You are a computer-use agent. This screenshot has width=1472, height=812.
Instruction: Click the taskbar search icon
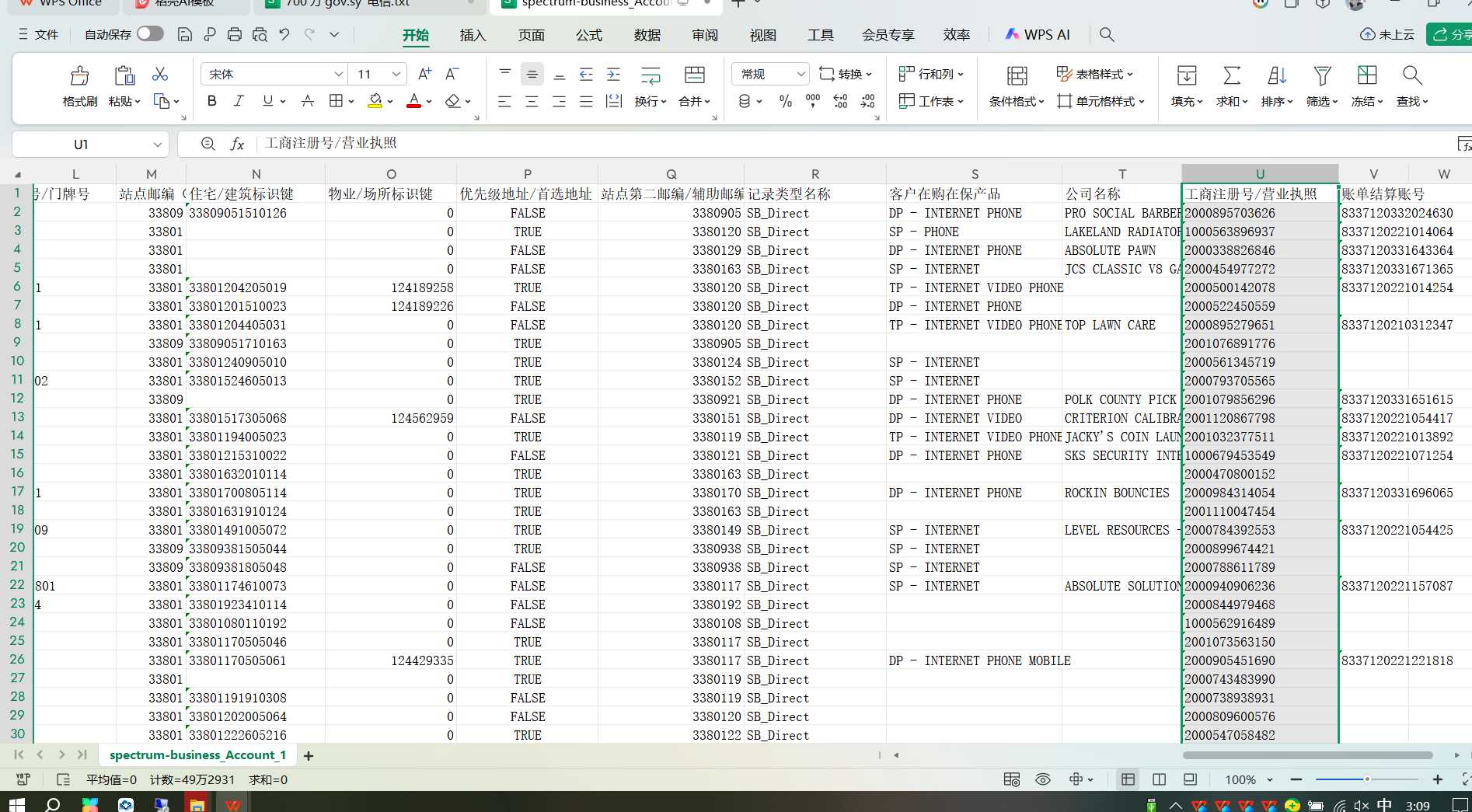[x=53, y=804]
